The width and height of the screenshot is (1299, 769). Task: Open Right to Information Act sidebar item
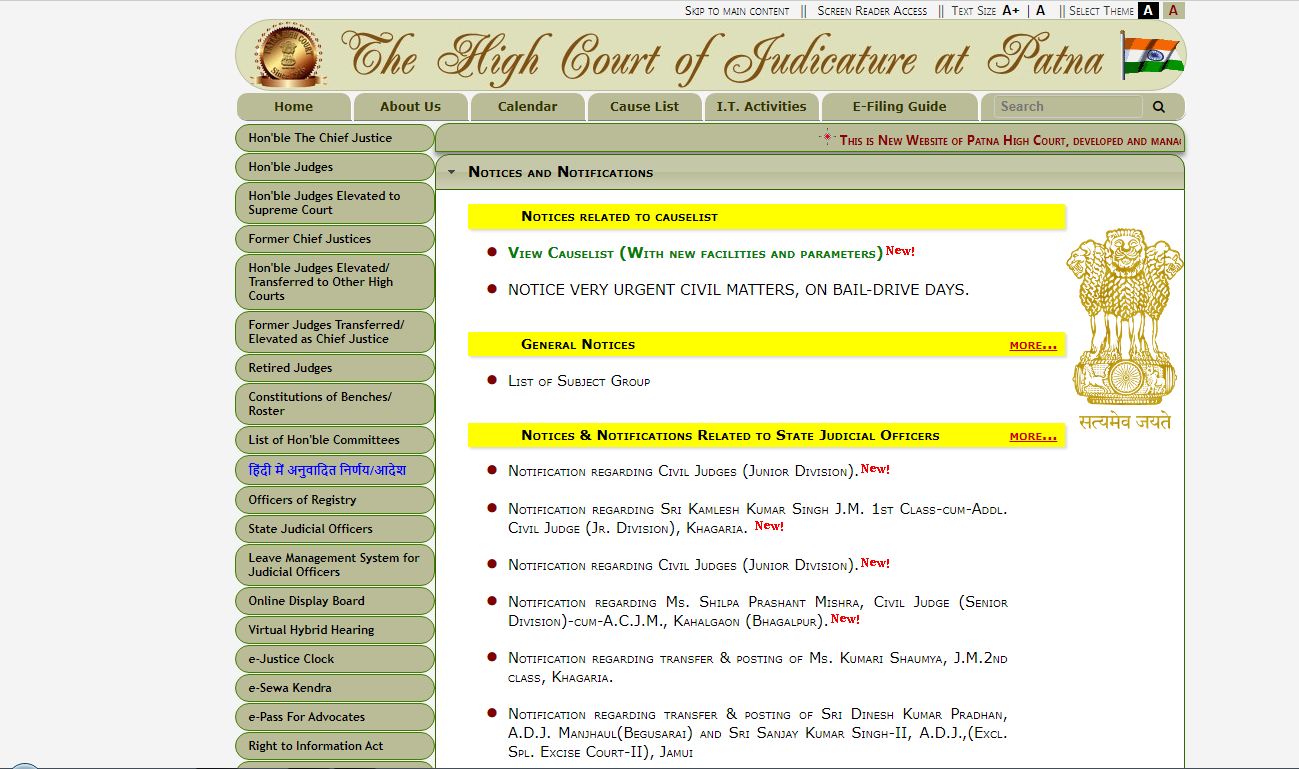click(335, 746)
